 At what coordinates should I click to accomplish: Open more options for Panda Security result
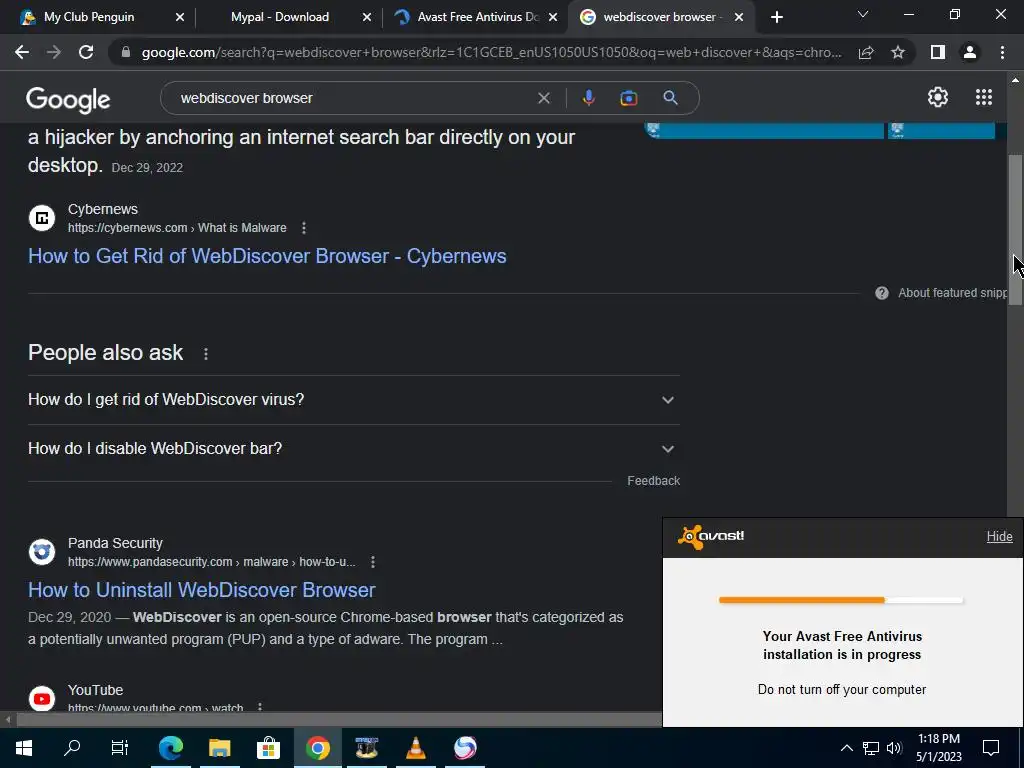pyautogui.click(x=372, y=562)
